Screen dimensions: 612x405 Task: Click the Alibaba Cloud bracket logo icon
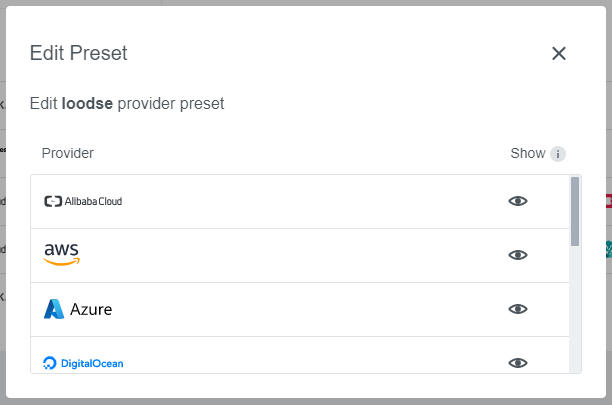tap(53, 201)
